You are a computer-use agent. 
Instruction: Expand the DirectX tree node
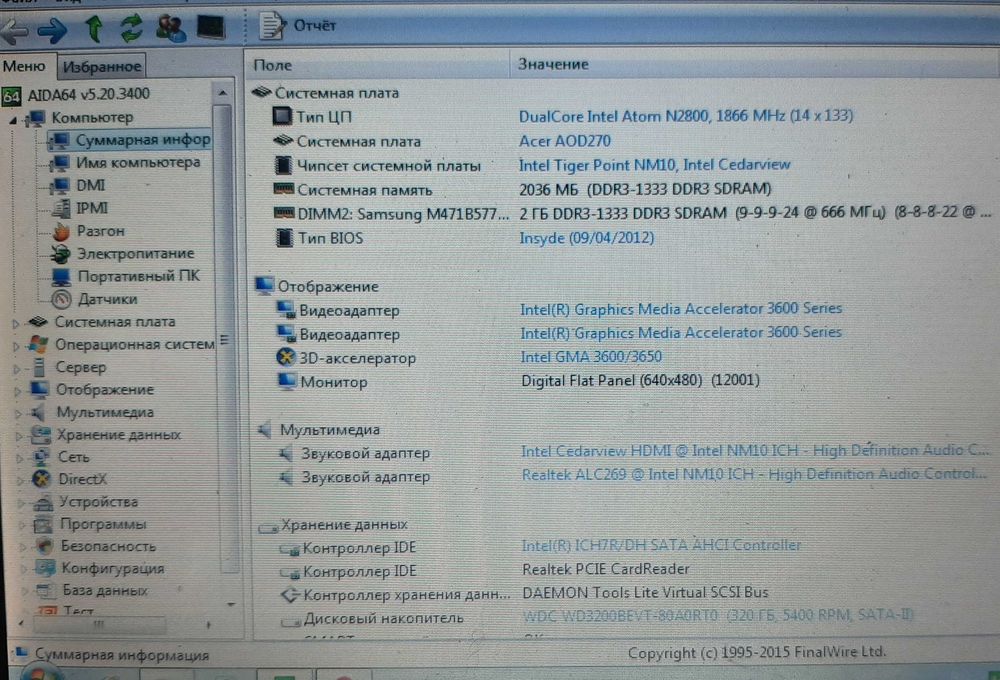point(20,481)
